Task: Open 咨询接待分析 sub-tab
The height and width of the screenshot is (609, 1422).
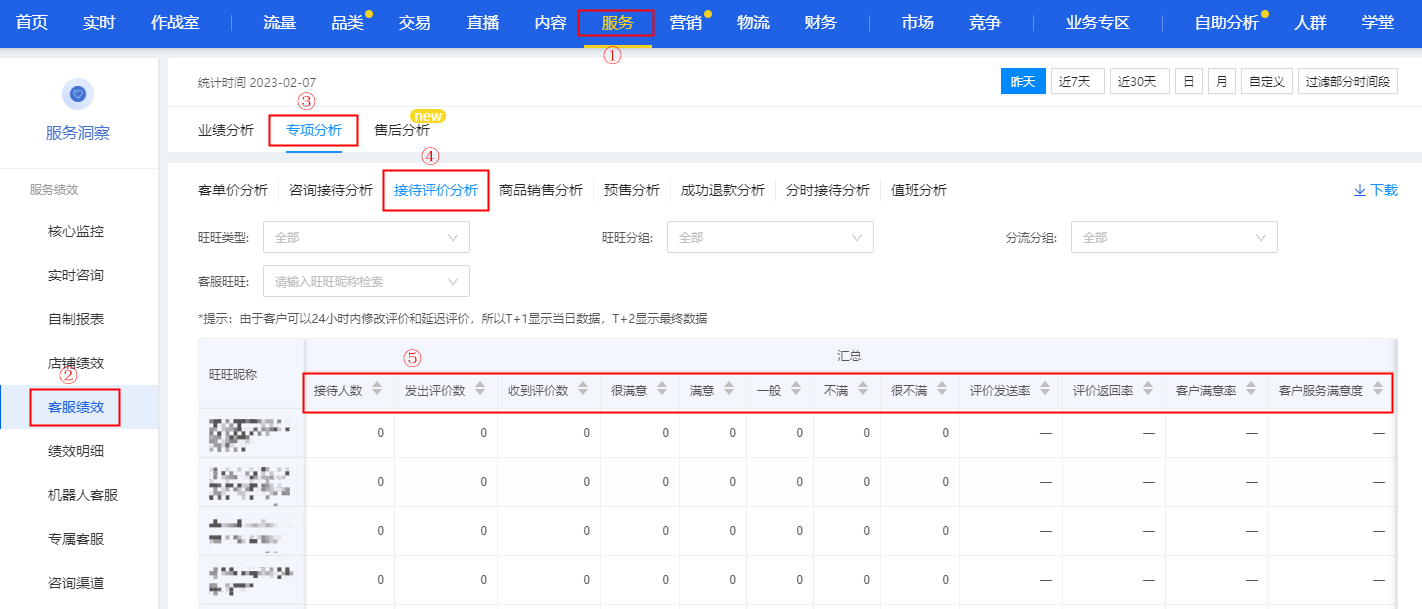Action: [331, 190]
